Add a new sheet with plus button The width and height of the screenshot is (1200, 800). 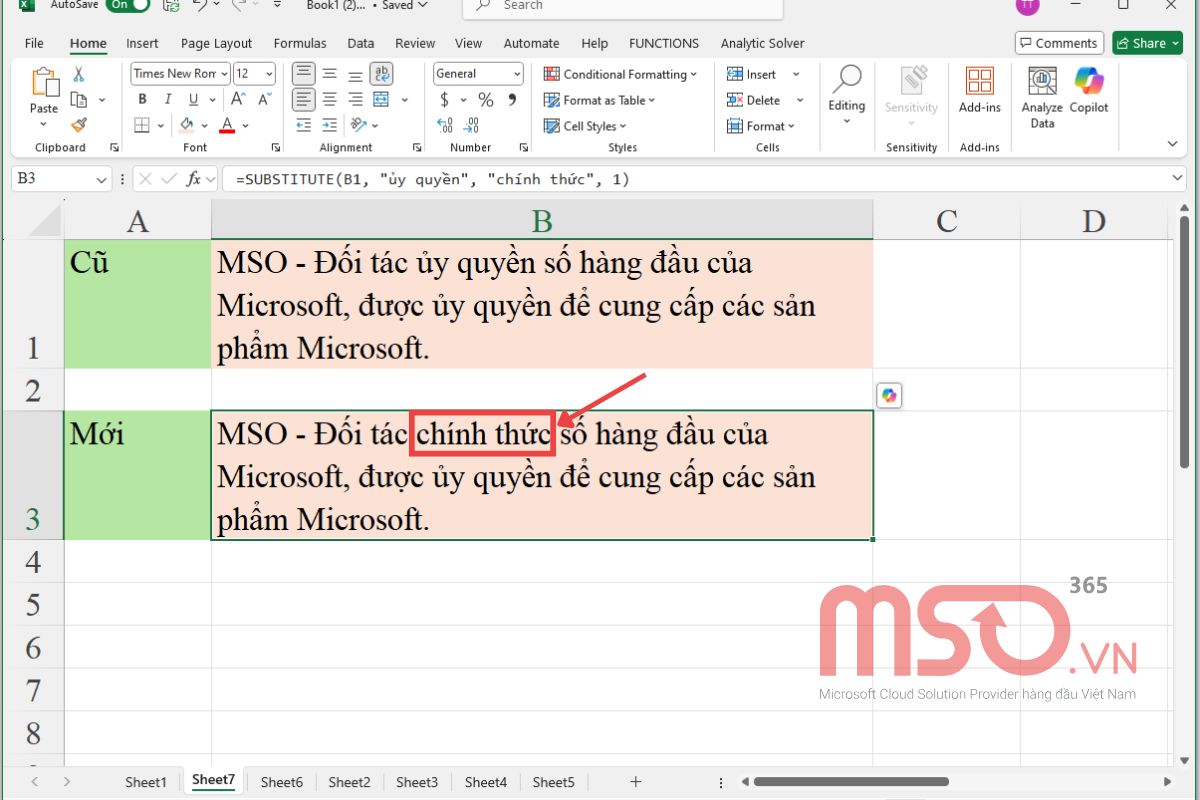[635, 782]
